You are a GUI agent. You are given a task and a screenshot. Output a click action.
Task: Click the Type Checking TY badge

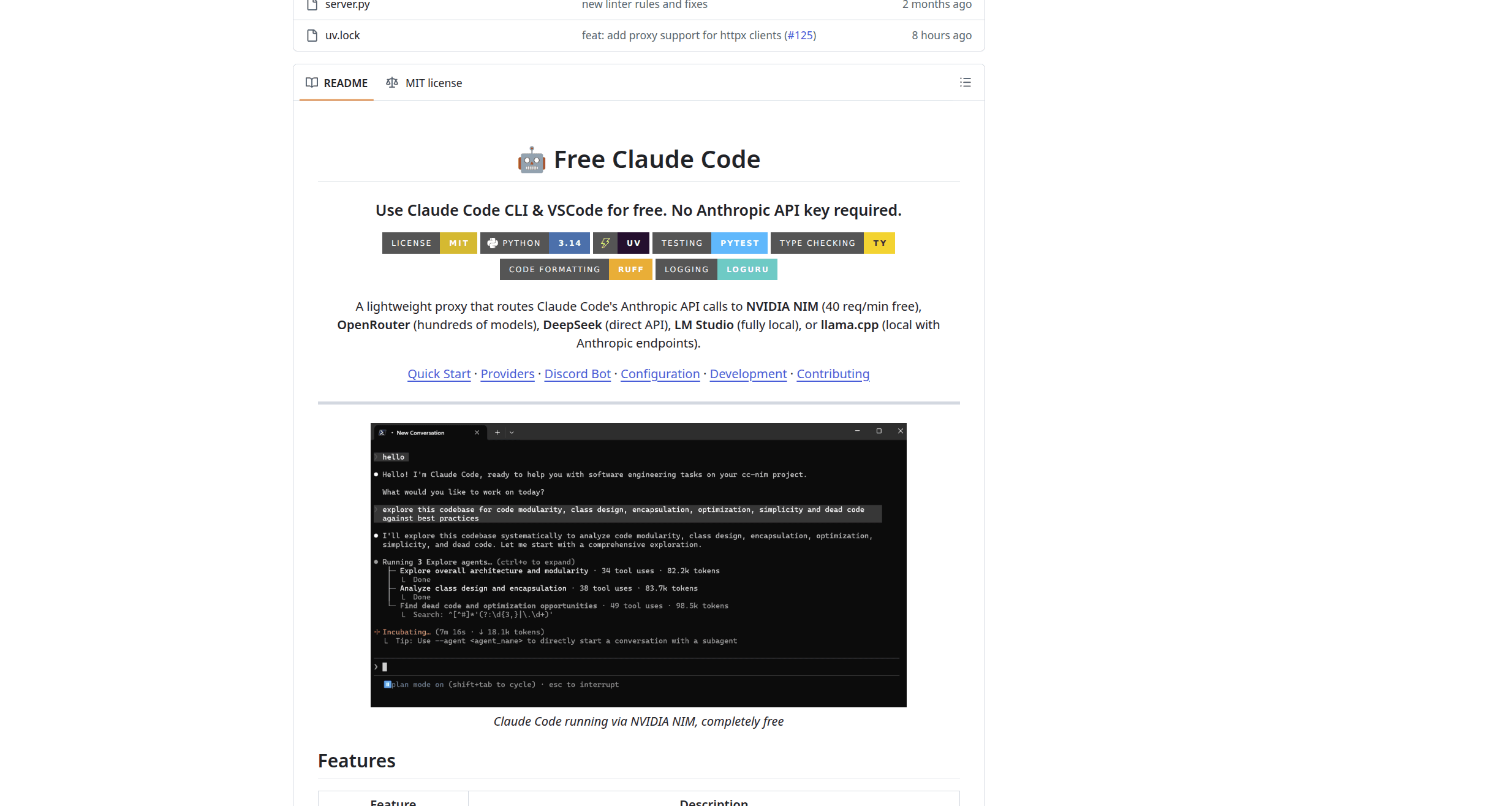832,243
